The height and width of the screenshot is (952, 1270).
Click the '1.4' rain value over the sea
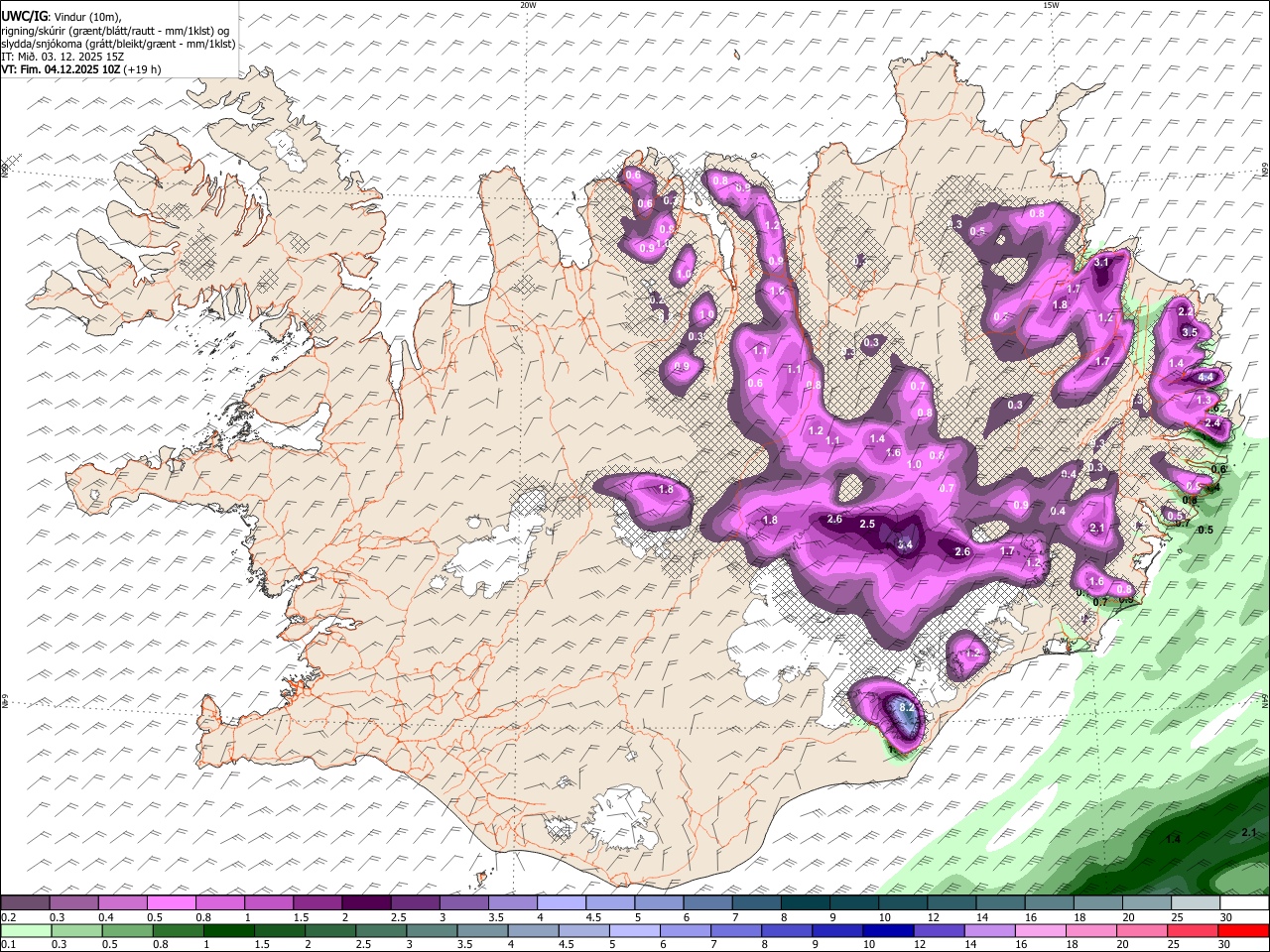click(x=1173, y=840)
